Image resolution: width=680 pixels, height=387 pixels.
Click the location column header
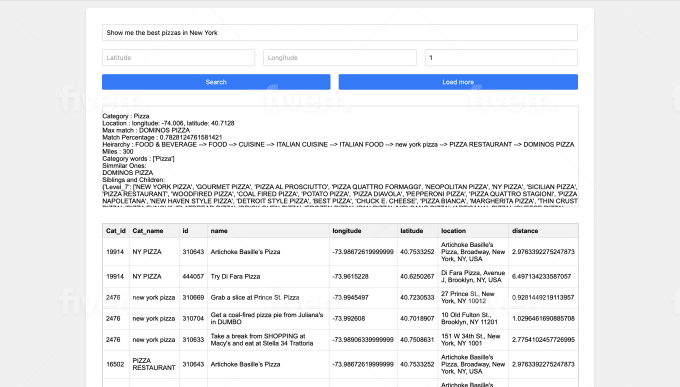tap(473, 231)
